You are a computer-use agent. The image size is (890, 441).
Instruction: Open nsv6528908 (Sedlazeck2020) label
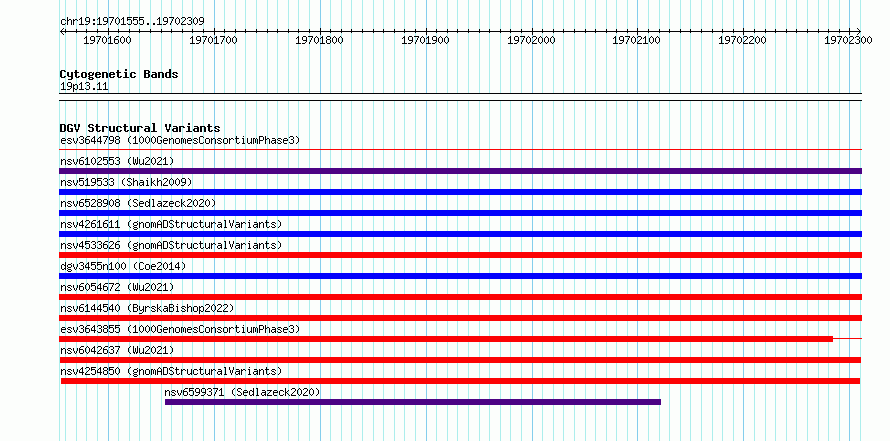(x=138, y=203)
